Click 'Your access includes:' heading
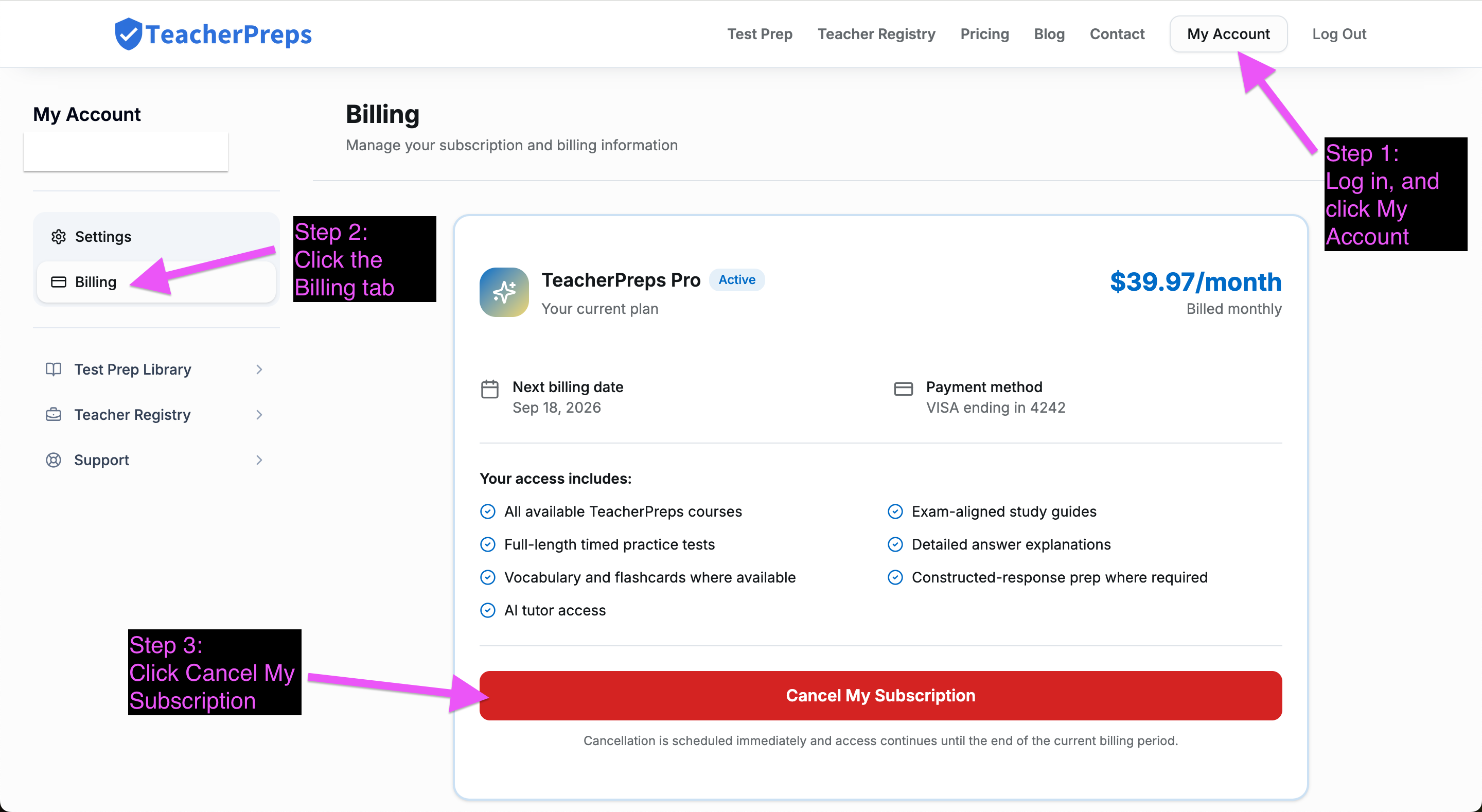The width and height of the screenshot is (1482, 812). click(555, 478)
